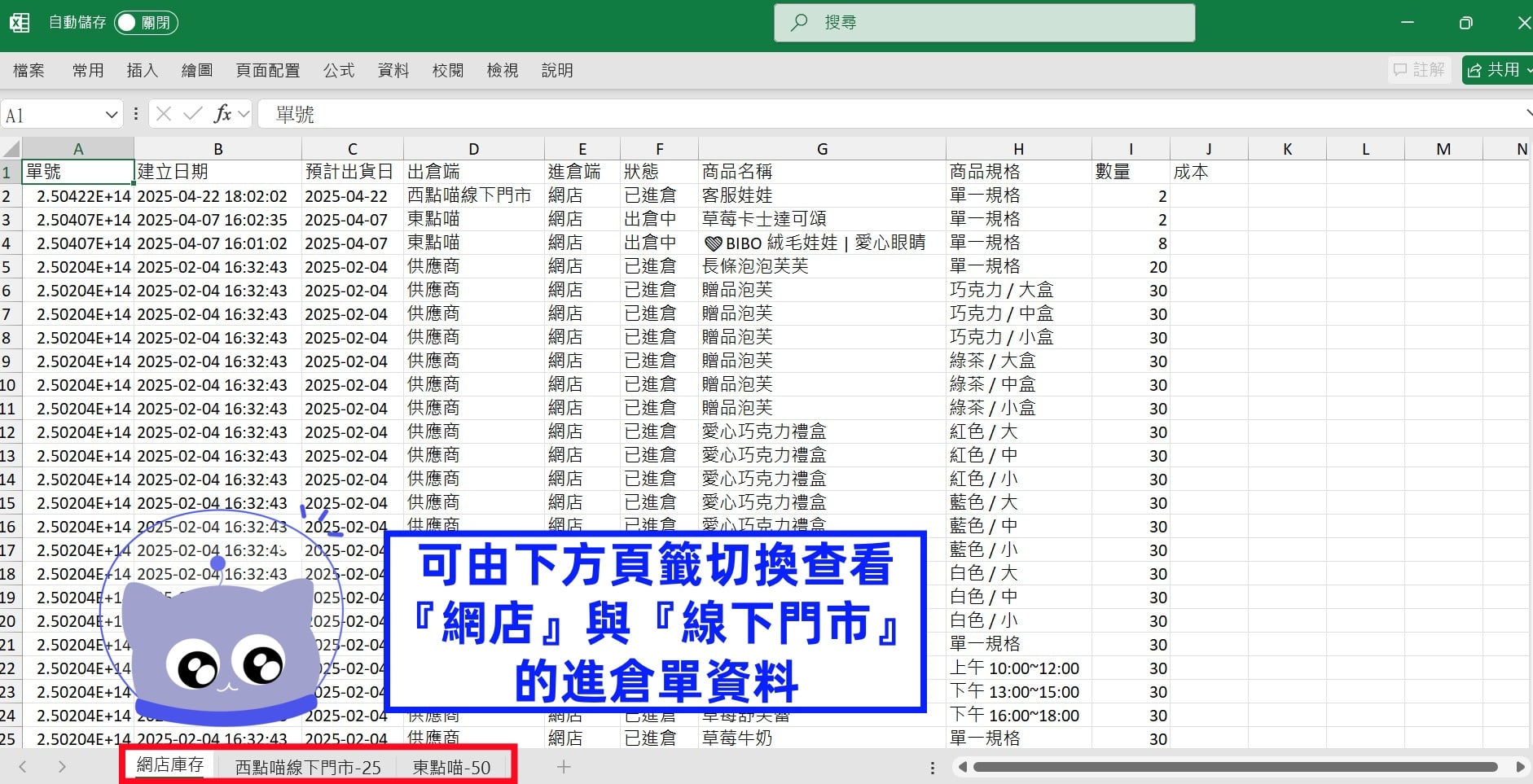Click the cancel (X) icon in formula bar
The height and width of the screenshot is (784, 1533).
pos(164,114)
